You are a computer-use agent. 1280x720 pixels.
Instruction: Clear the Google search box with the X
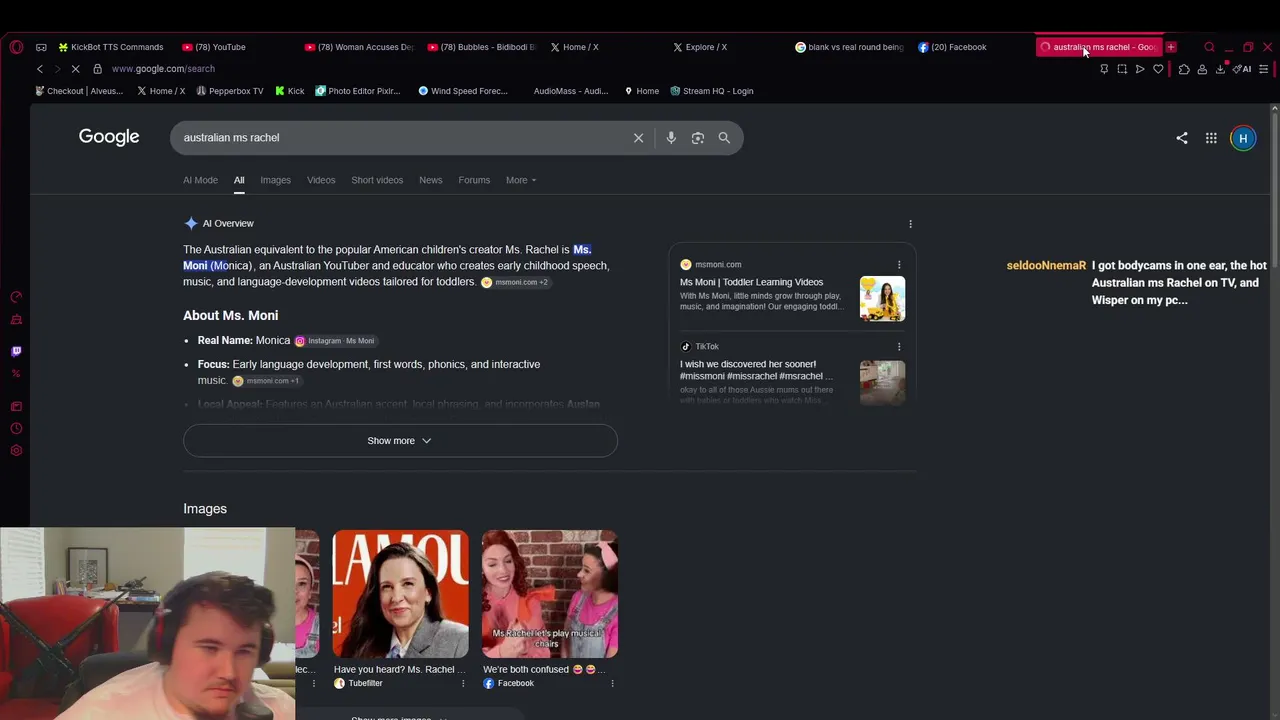coord(638,138)
